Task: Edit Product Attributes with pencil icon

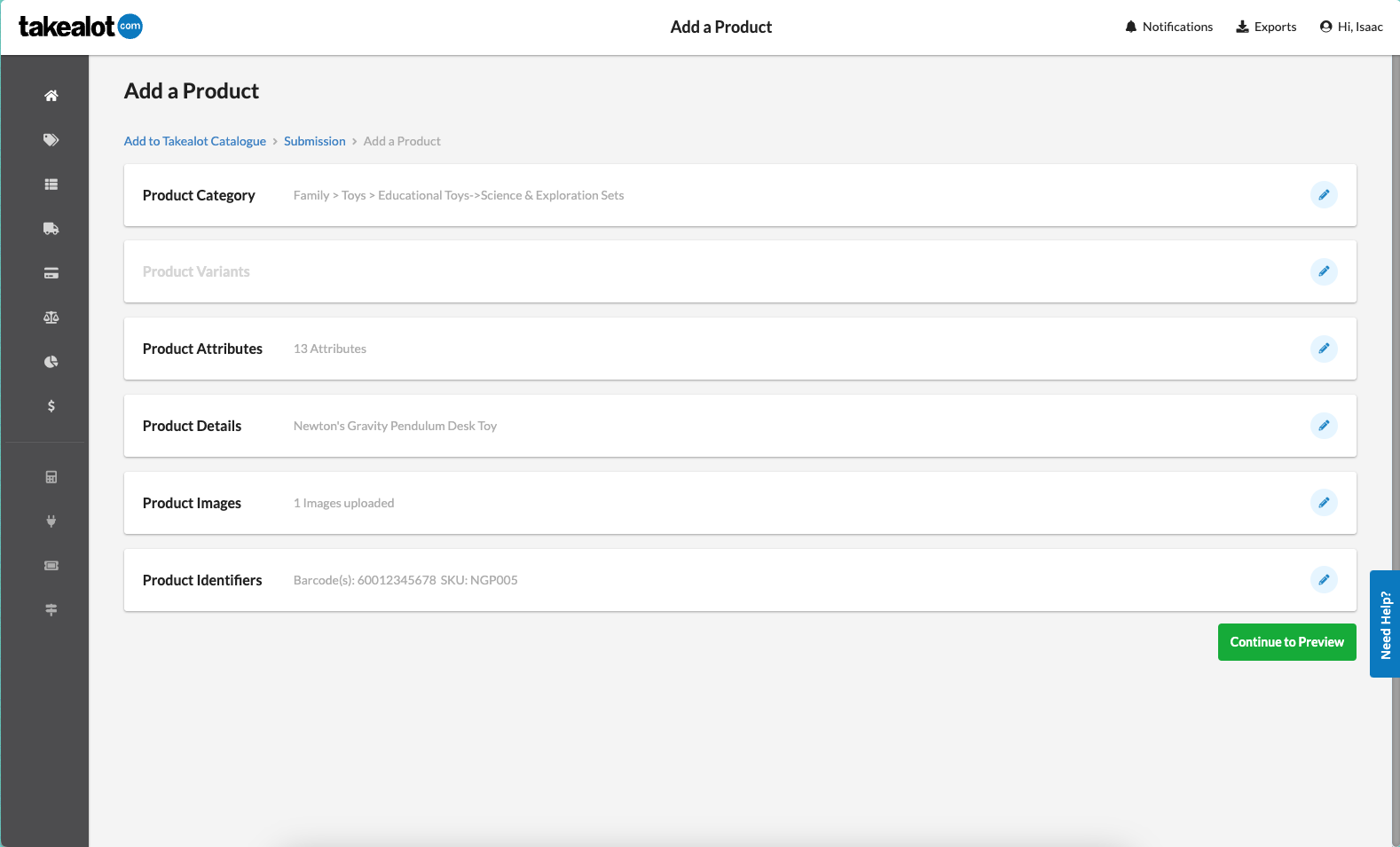Action: [x=1324, y=349]
